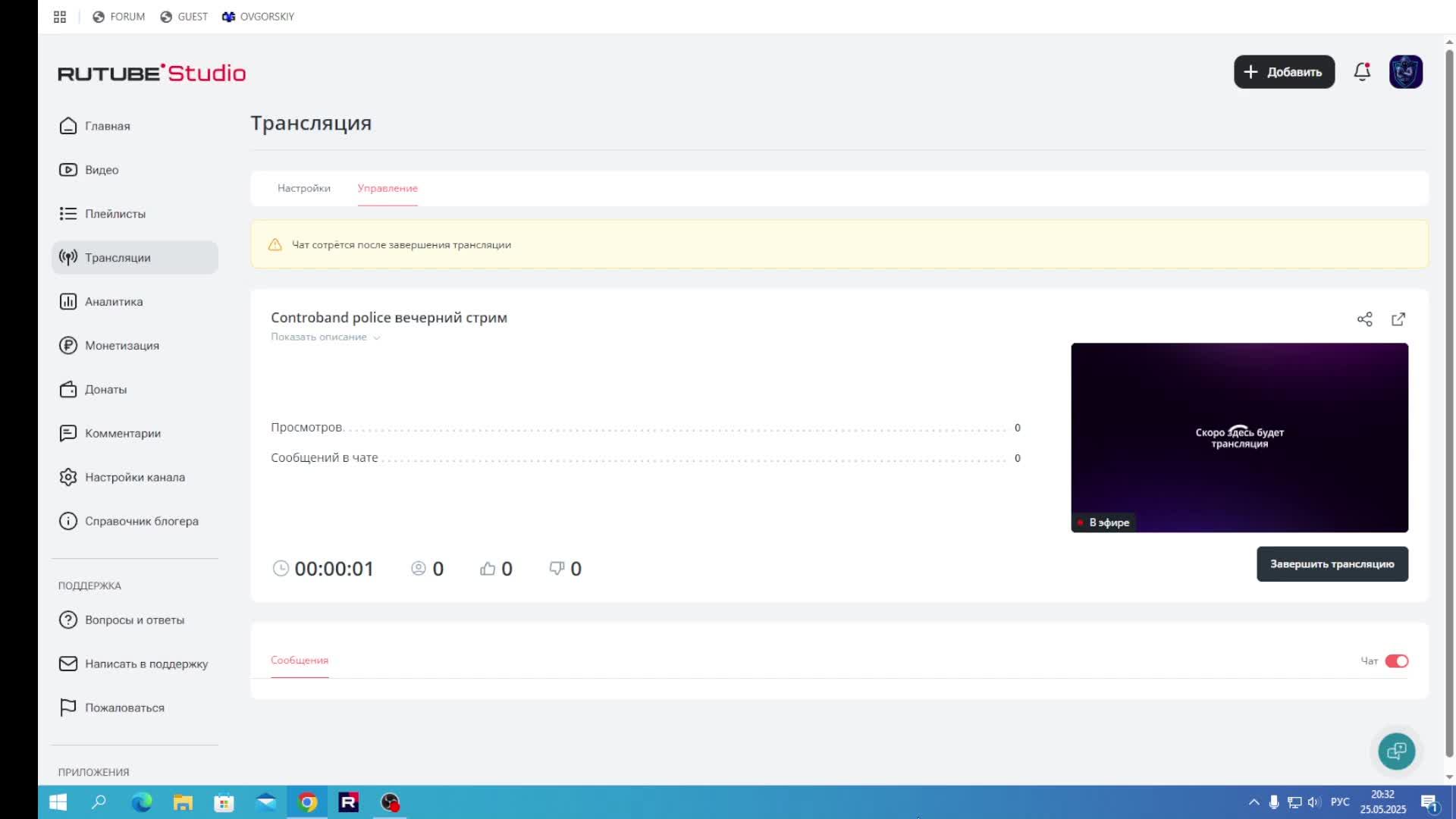The height and width of the screenshot is (819, 1456).
Task: Open Chrome in the taskbar
Action: tap(307, 802)
